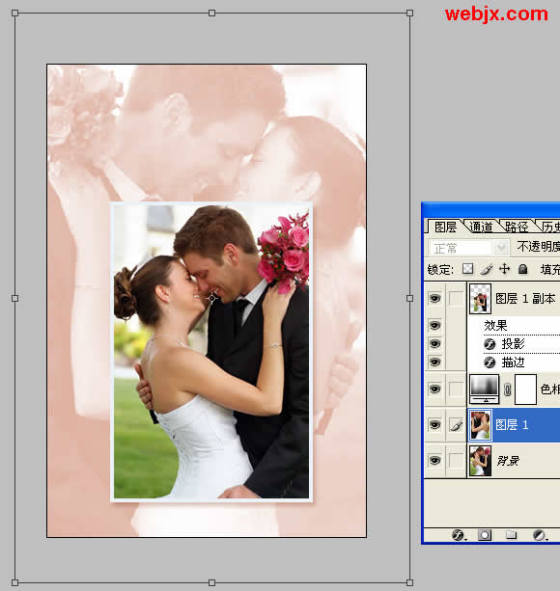This screenshot has height=591, width=560.
Task: Click the 图层 1 副本 layer name
Action: pos(525,299)
